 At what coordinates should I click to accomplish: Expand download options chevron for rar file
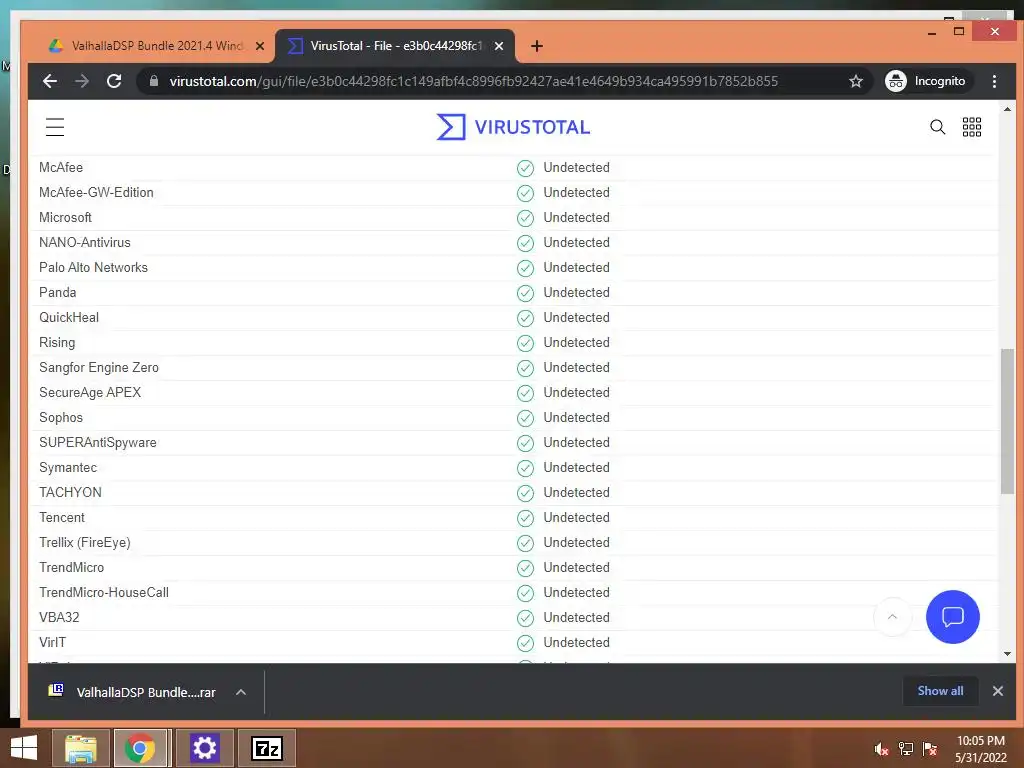point(241,692)
